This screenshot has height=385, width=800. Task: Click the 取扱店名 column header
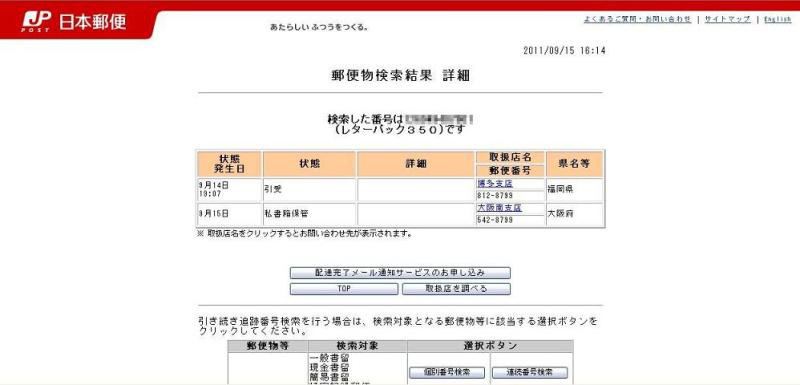[x=510, y=157]
